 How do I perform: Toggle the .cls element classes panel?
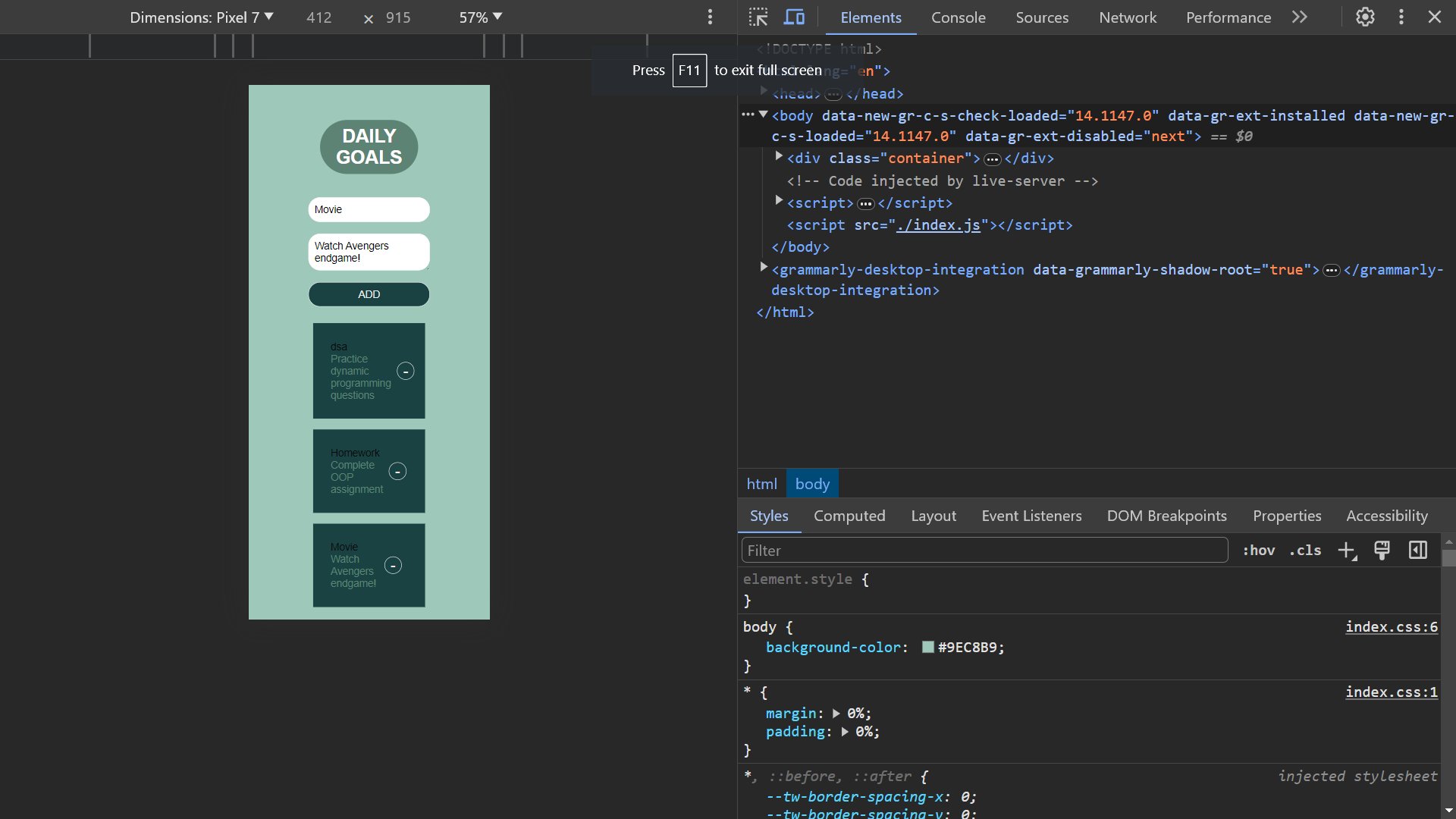(x=1304, y=551)
